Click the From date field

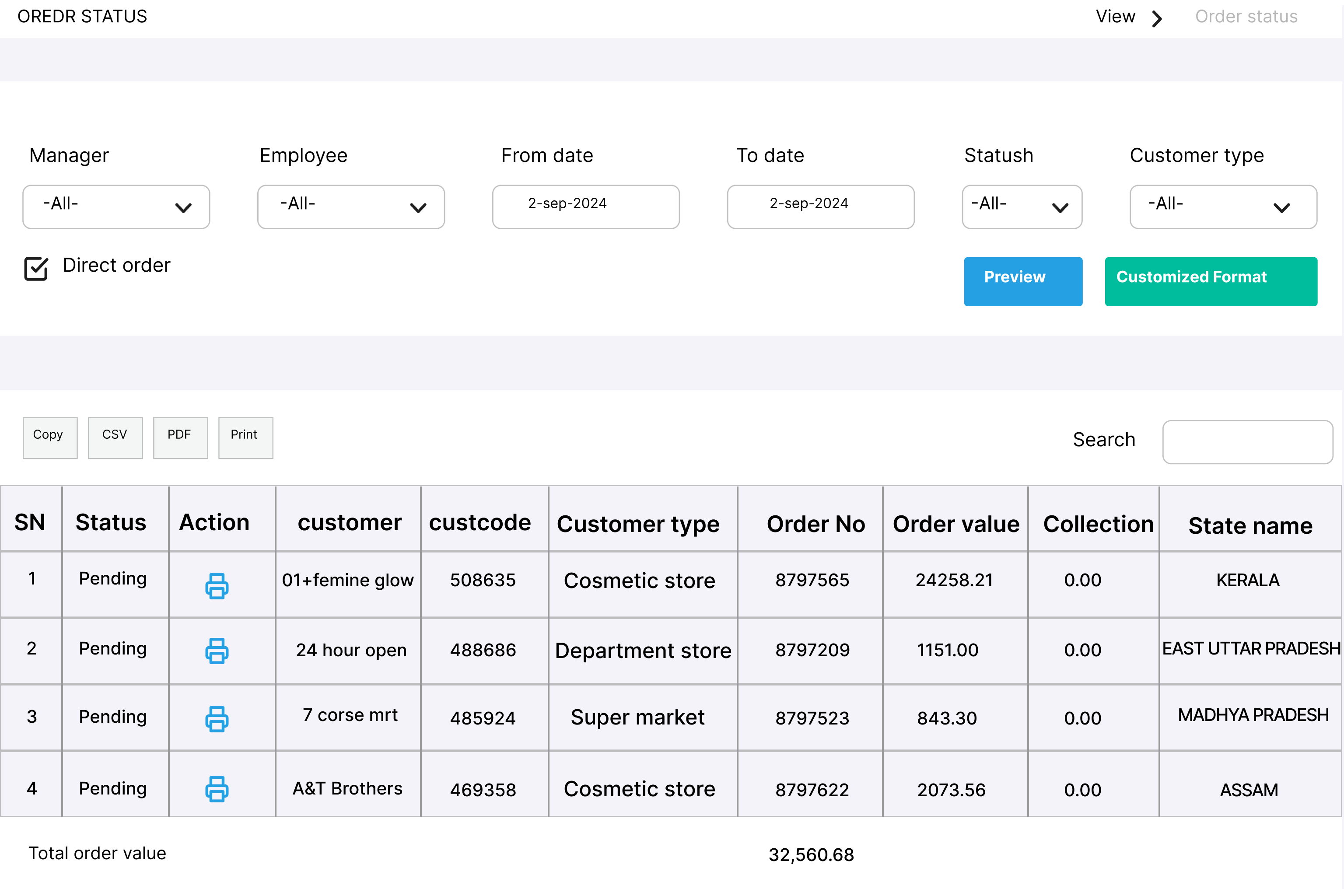(586, 207)
